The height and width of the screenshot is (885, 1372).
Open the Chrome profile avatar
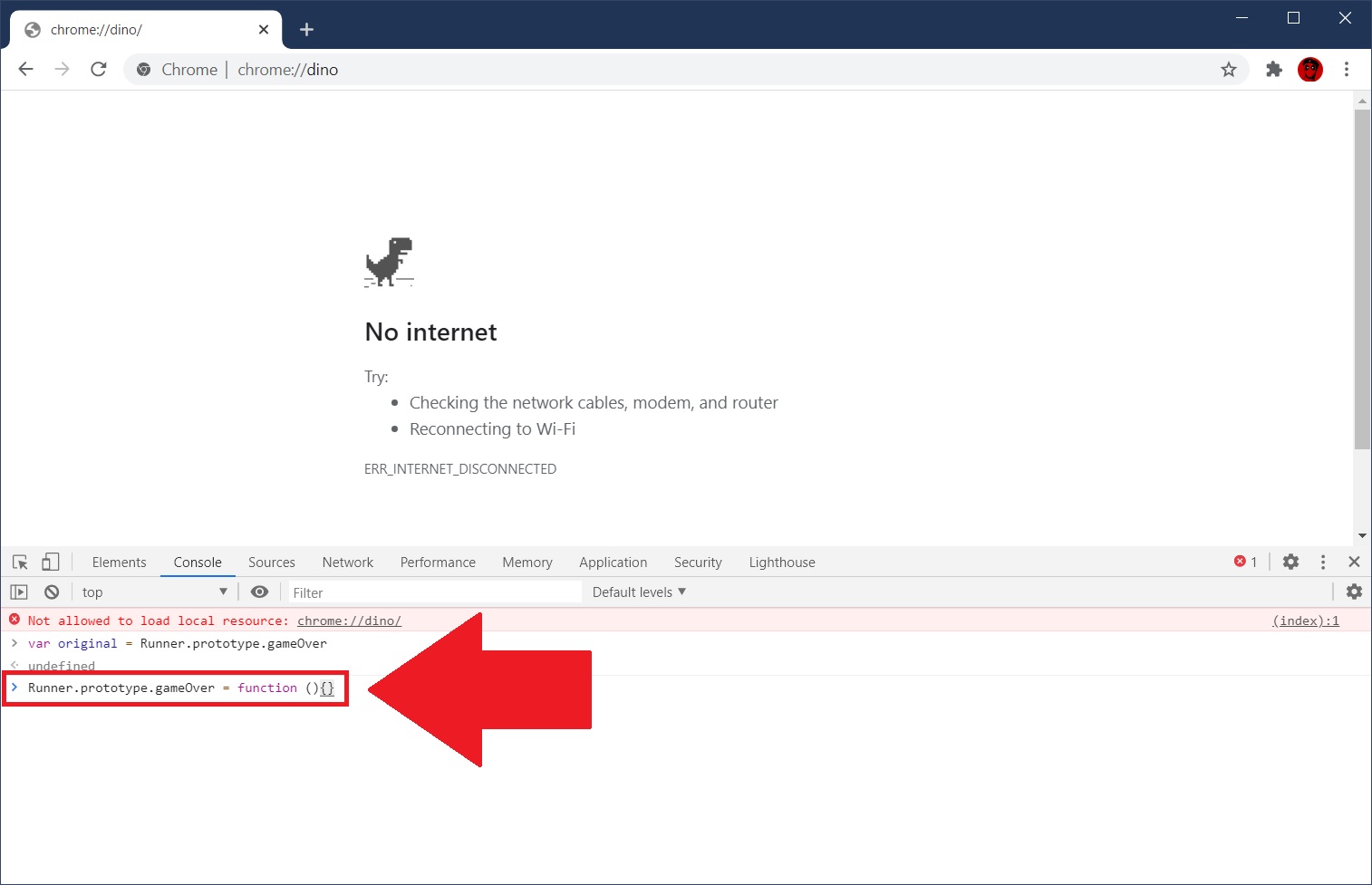(x=1310, y=70)
